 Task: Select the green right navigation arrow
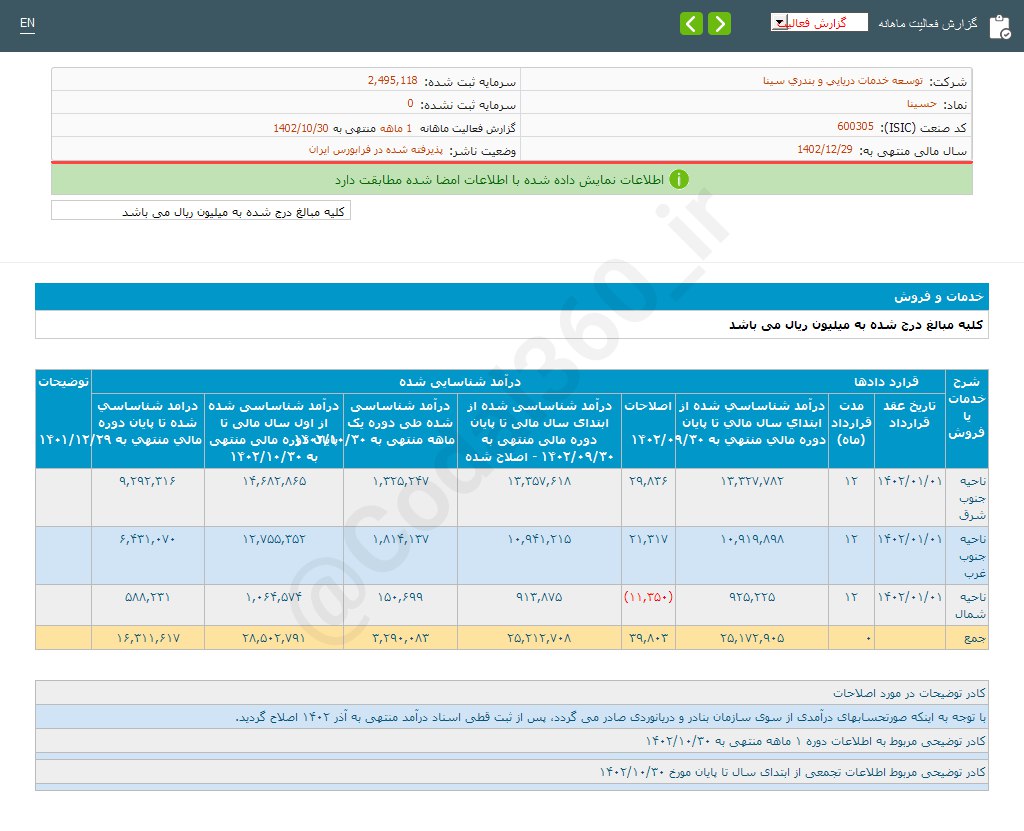[x=718, y=22]
